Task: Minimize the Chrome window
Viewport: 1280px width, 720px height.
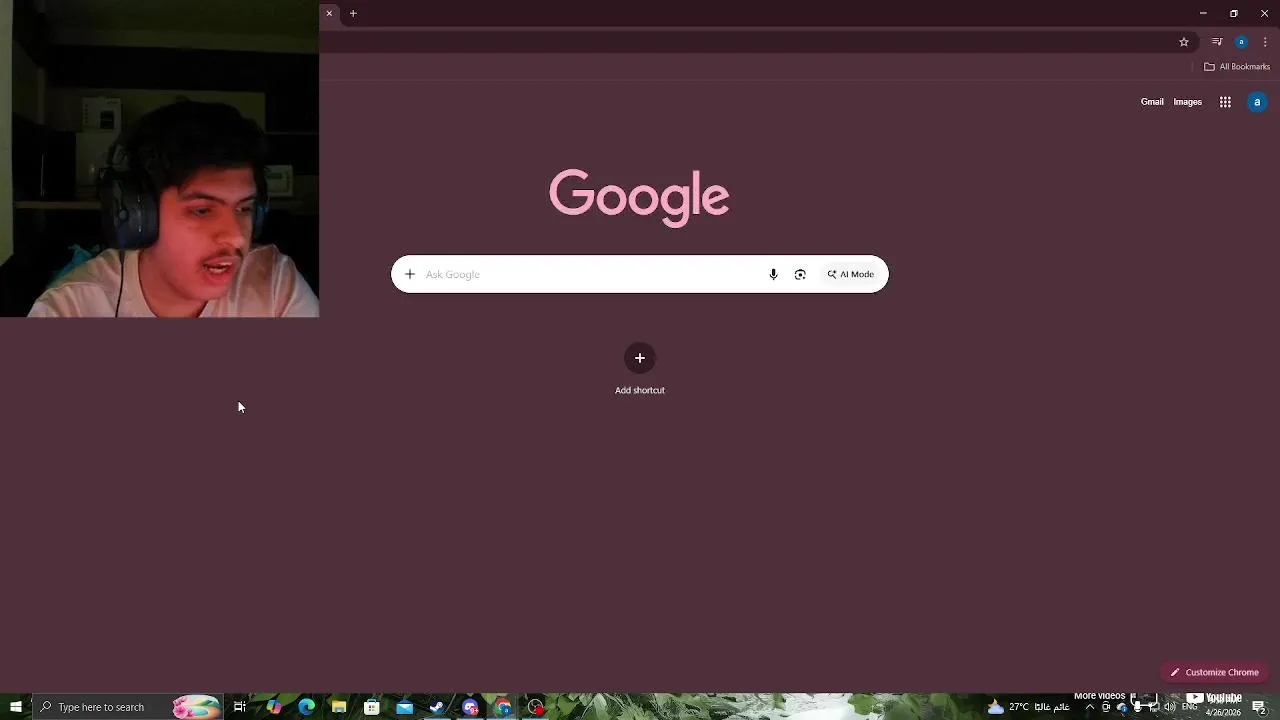Action: (1203, 13)
